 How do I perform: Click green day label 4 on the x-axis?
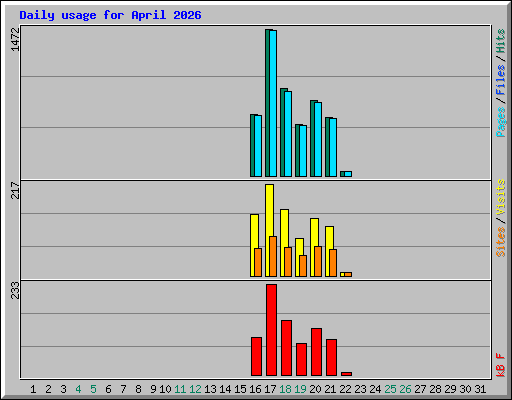pyautogui.click(x=78, y=389)
